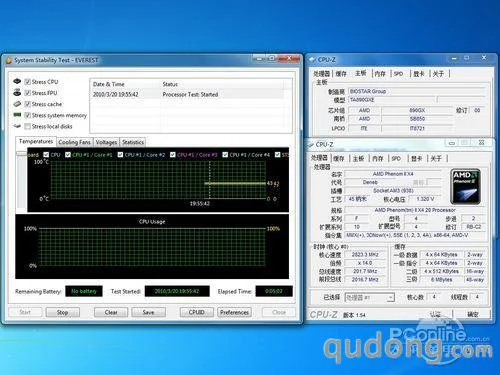Click the Clear button
Image resolution: width=500 pixels, height=375 pixels.
coord(111,312)
